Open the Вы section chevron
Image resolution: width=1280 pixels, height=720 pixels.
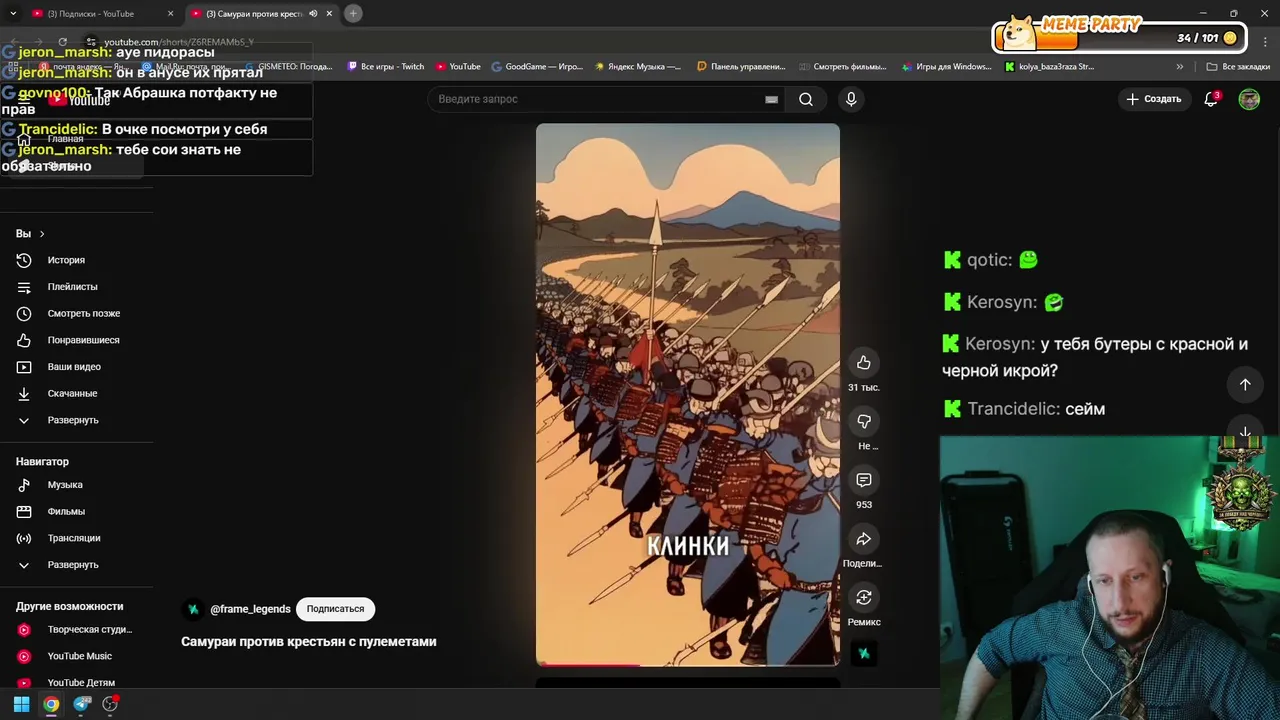(41, 234)
